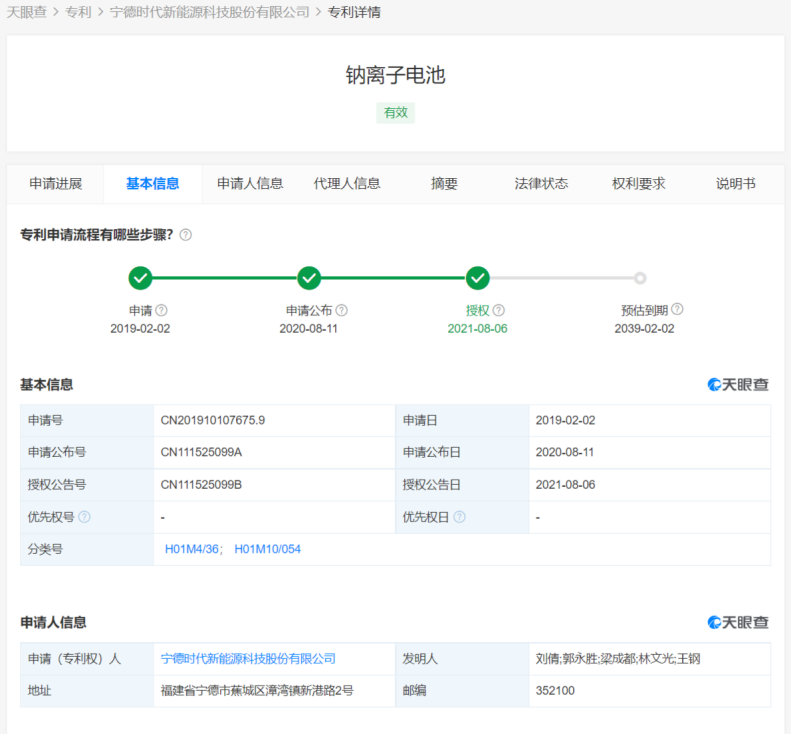Click question mark icon next to 申请 step

click(161, 310)
